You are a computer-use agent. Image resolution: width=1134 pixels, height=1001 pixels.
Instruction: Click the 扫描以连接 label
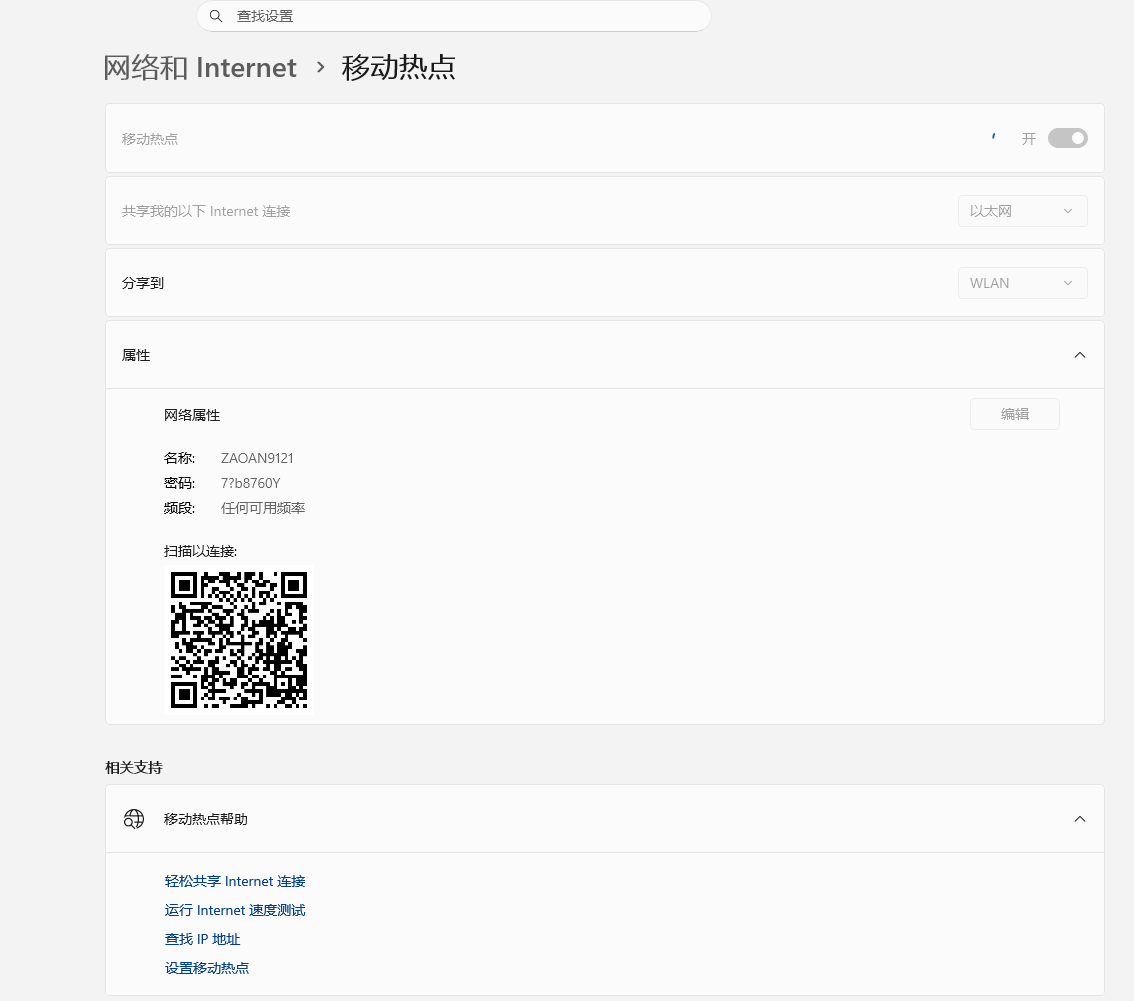point(200,551)
